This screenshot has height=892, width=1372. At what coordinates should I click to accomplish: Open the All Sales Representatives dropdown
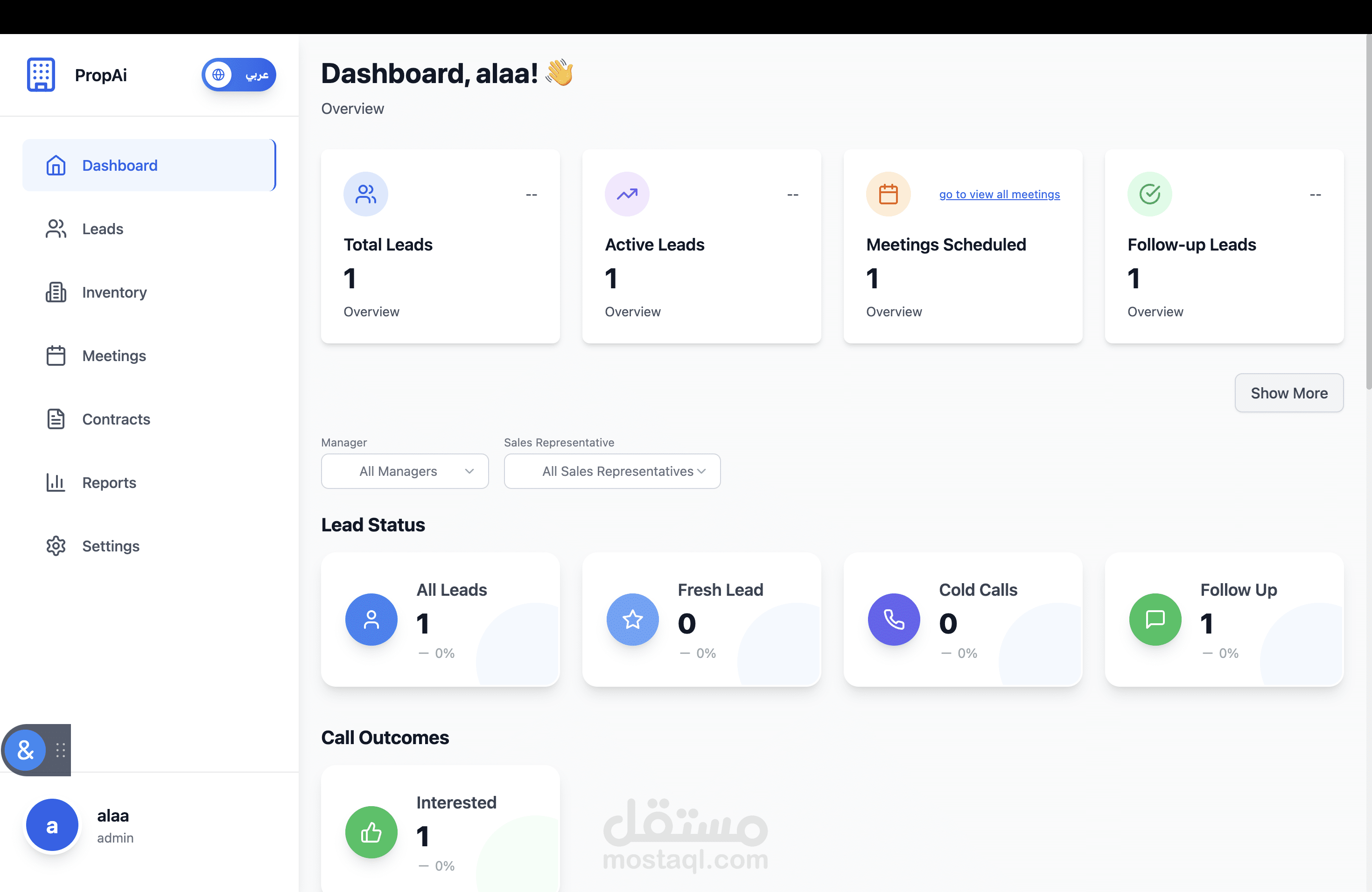tap(612, 471)
